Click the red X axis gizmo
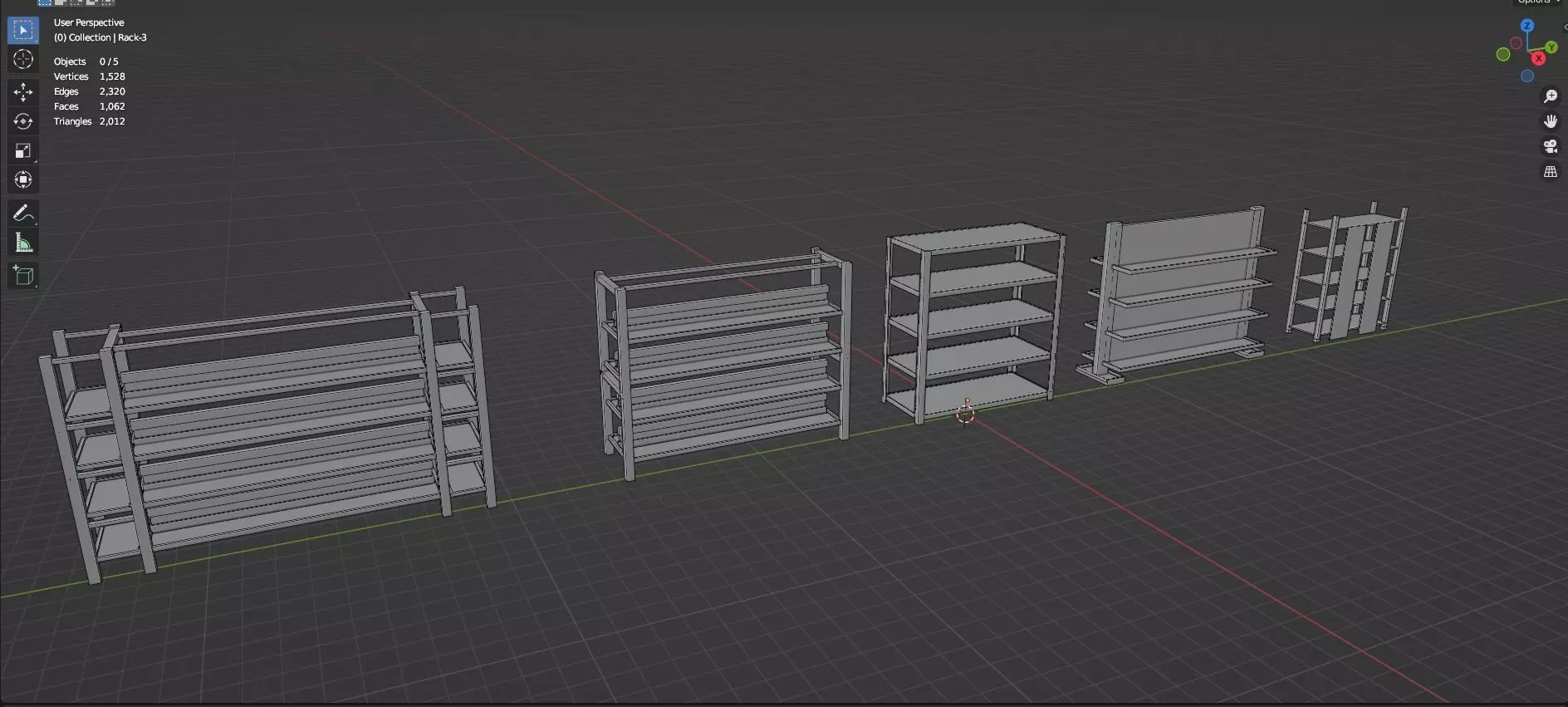 1539,58
